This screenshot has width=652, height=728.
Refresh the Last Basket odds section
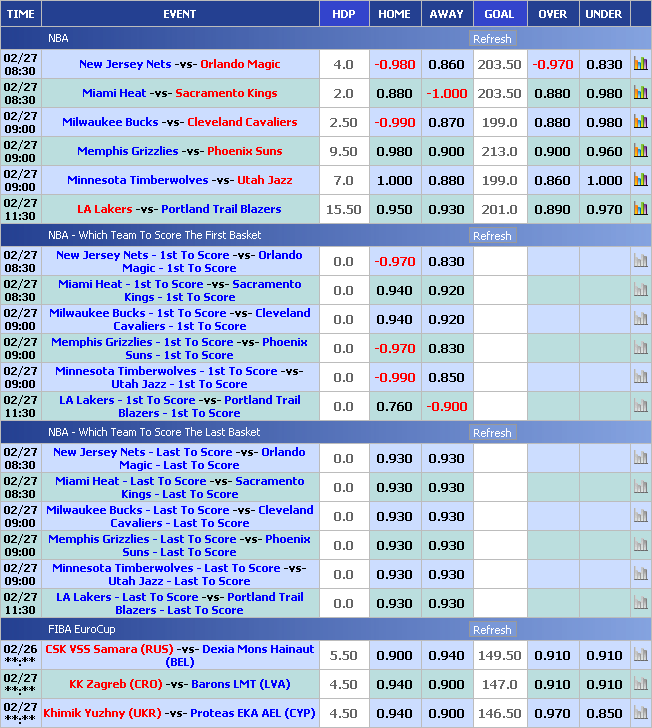point(492,433)
